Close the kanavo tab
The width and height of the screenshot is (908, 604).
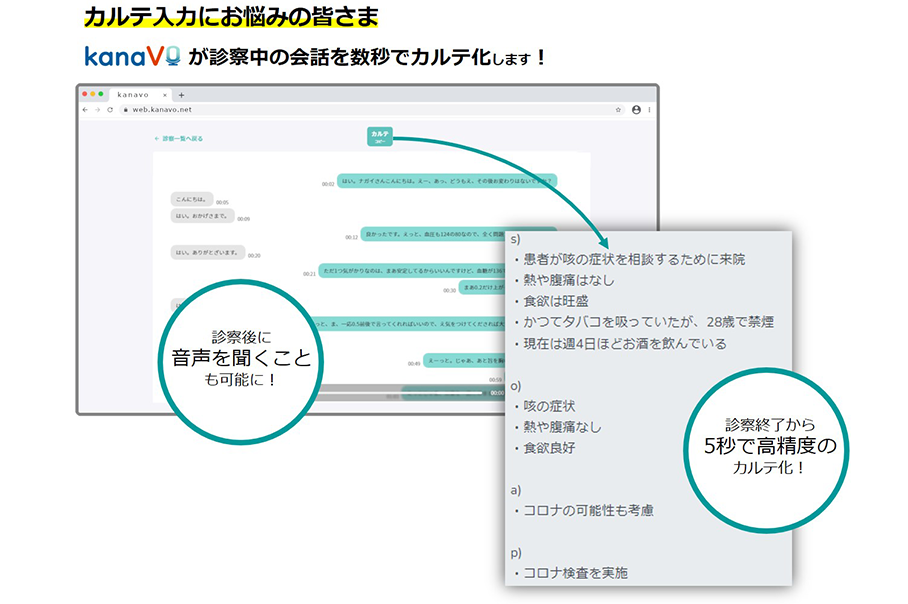point(165,95)
